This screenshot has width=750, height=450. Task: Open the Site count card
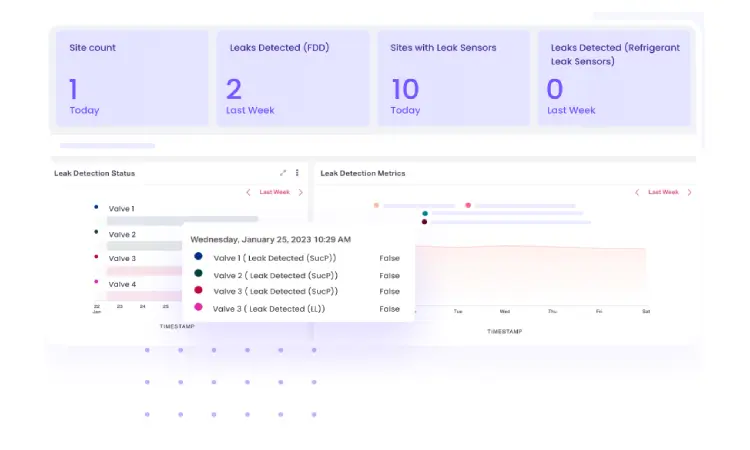tap(132, 78)
